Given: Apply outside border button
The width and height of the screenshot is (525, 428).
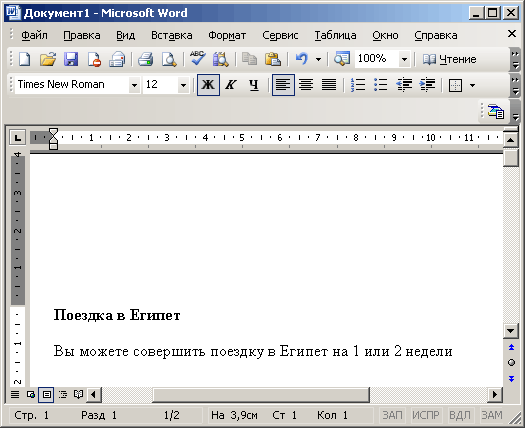Looking at the screenshot, I should coord(455,85).
